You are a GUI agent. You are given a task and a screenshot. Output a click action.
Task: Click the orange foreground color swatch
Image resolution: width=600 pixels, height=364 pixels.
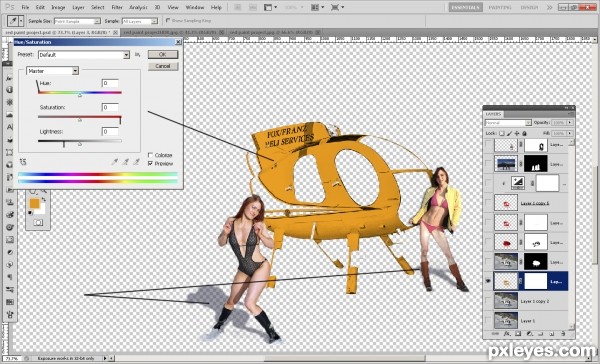point(34,203)
